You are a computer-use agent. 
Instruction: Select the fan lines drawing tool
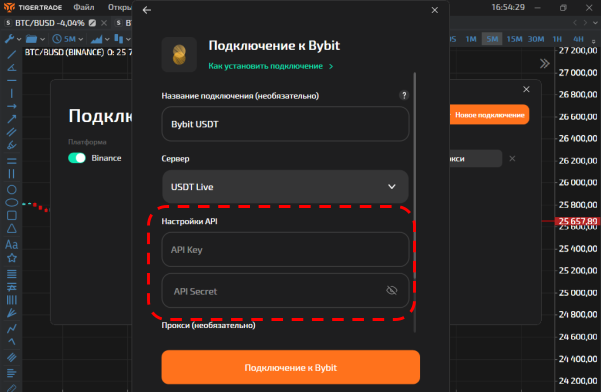(11, 313)
